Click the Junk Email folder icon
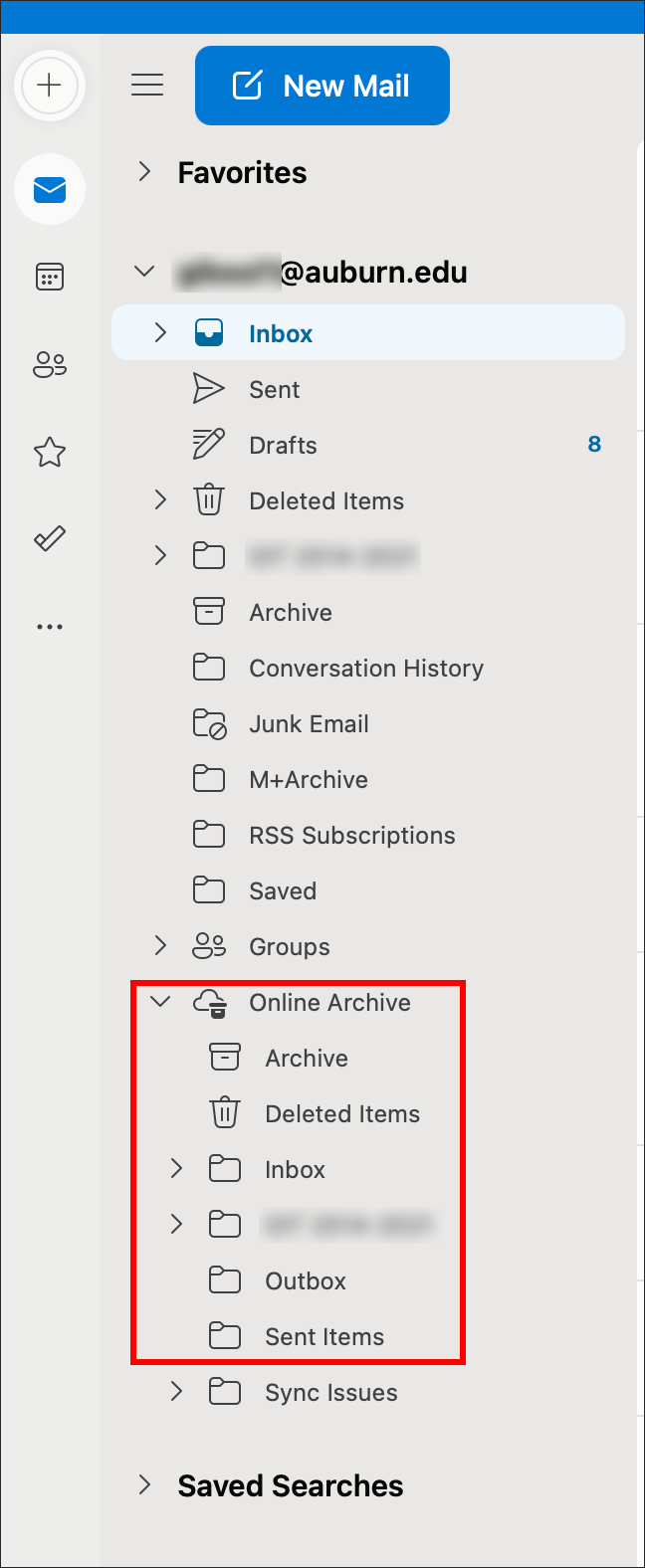645x1568 pixels. click(210, 724)
